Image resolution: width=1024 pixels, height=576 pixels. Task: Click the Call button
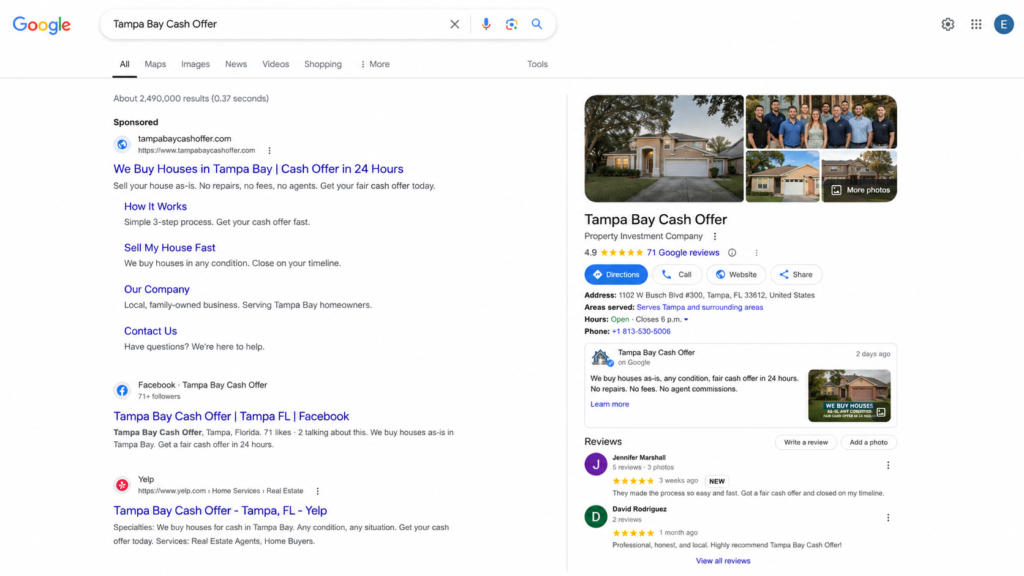pyautogui.click(x=677, y=275)
